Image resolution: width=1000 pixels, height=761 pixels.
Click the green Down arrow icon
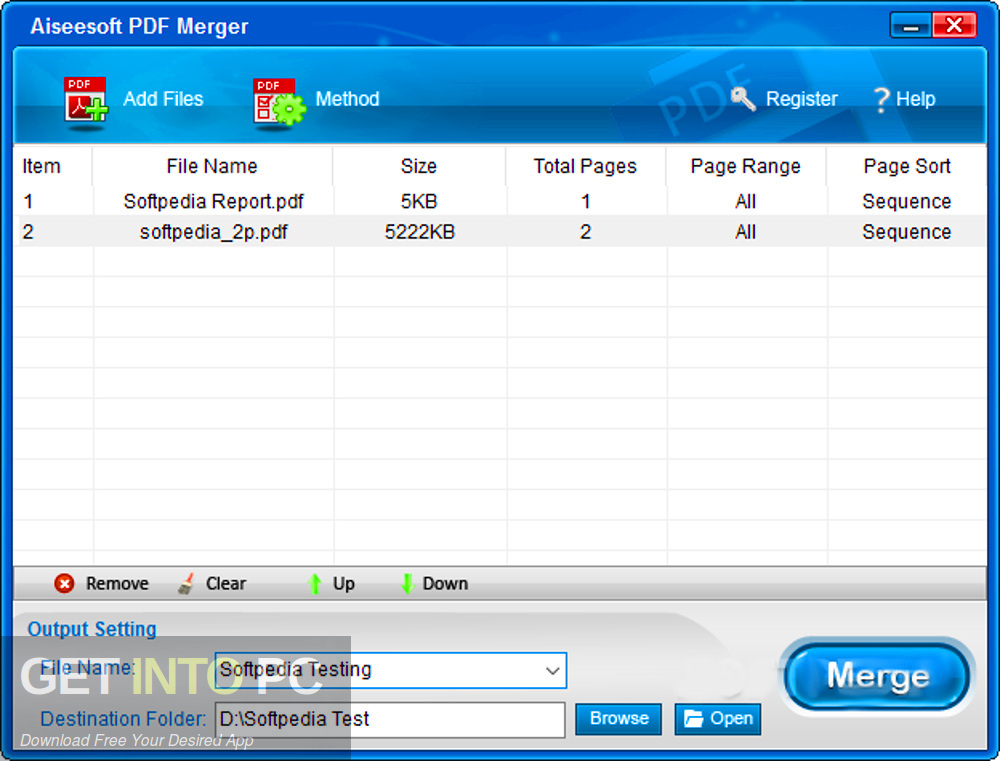point(407,583)
